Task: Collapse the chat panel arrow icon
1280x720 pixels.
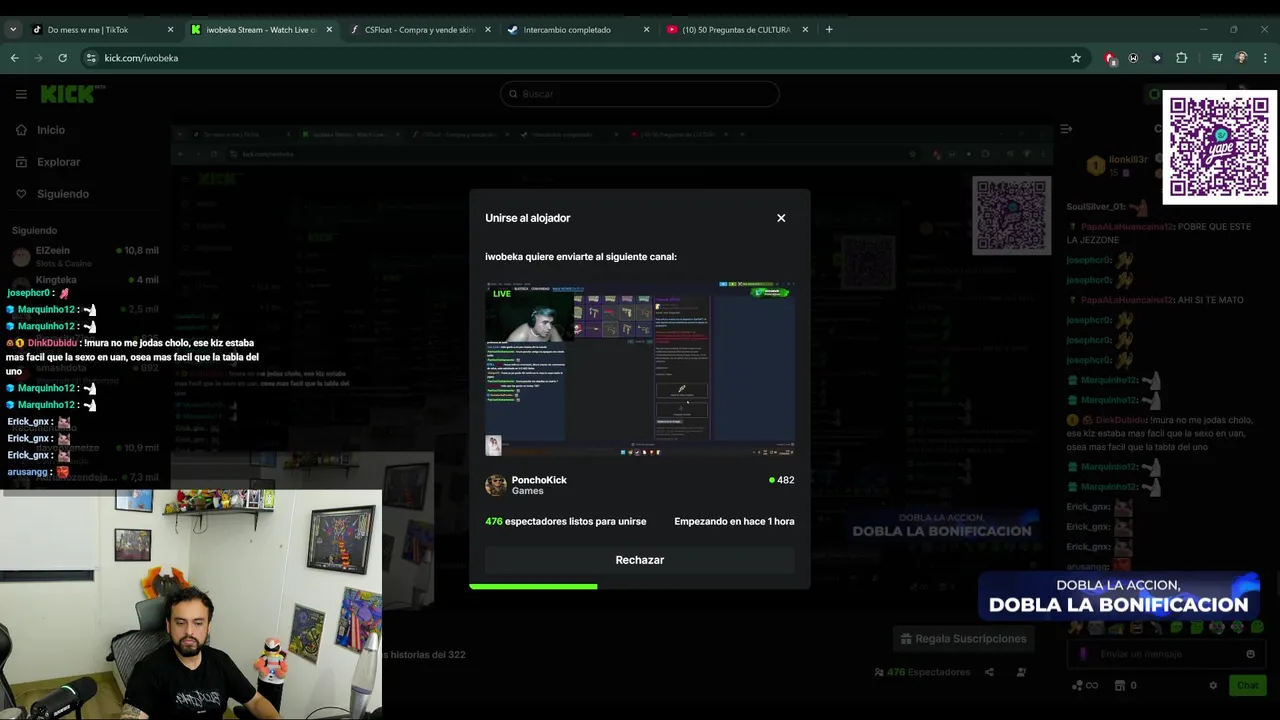Action: point(1066,129)
